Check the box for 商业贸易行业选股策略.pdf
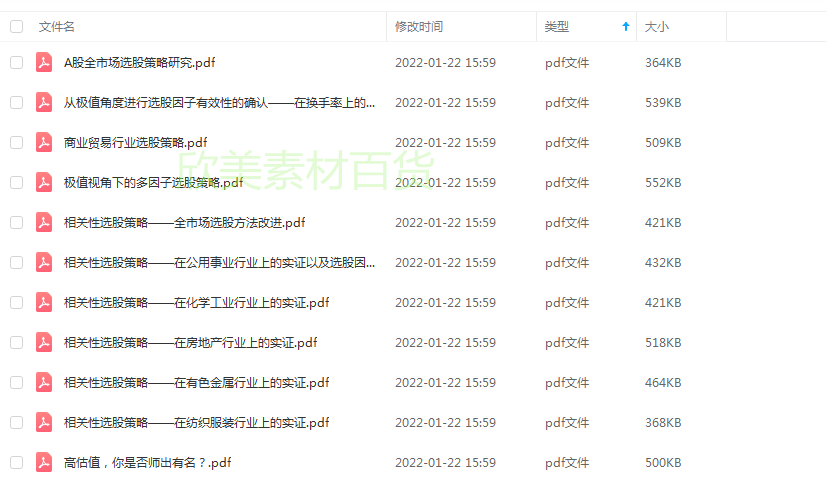This screenshot has width=826, height=493. [16, 142]
